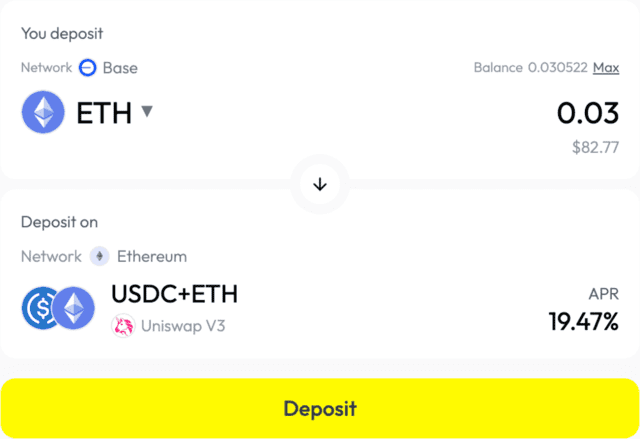This screenshot has height=439, width=640.
Task: Click the down arrow between the cards
Action: click(320, 185)
